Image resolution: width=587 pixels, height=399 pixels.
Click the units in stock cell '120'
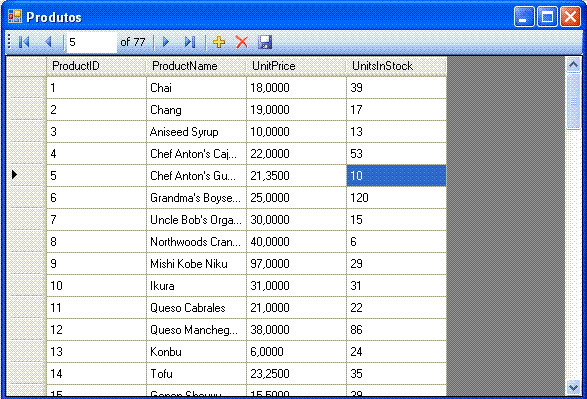396,198
